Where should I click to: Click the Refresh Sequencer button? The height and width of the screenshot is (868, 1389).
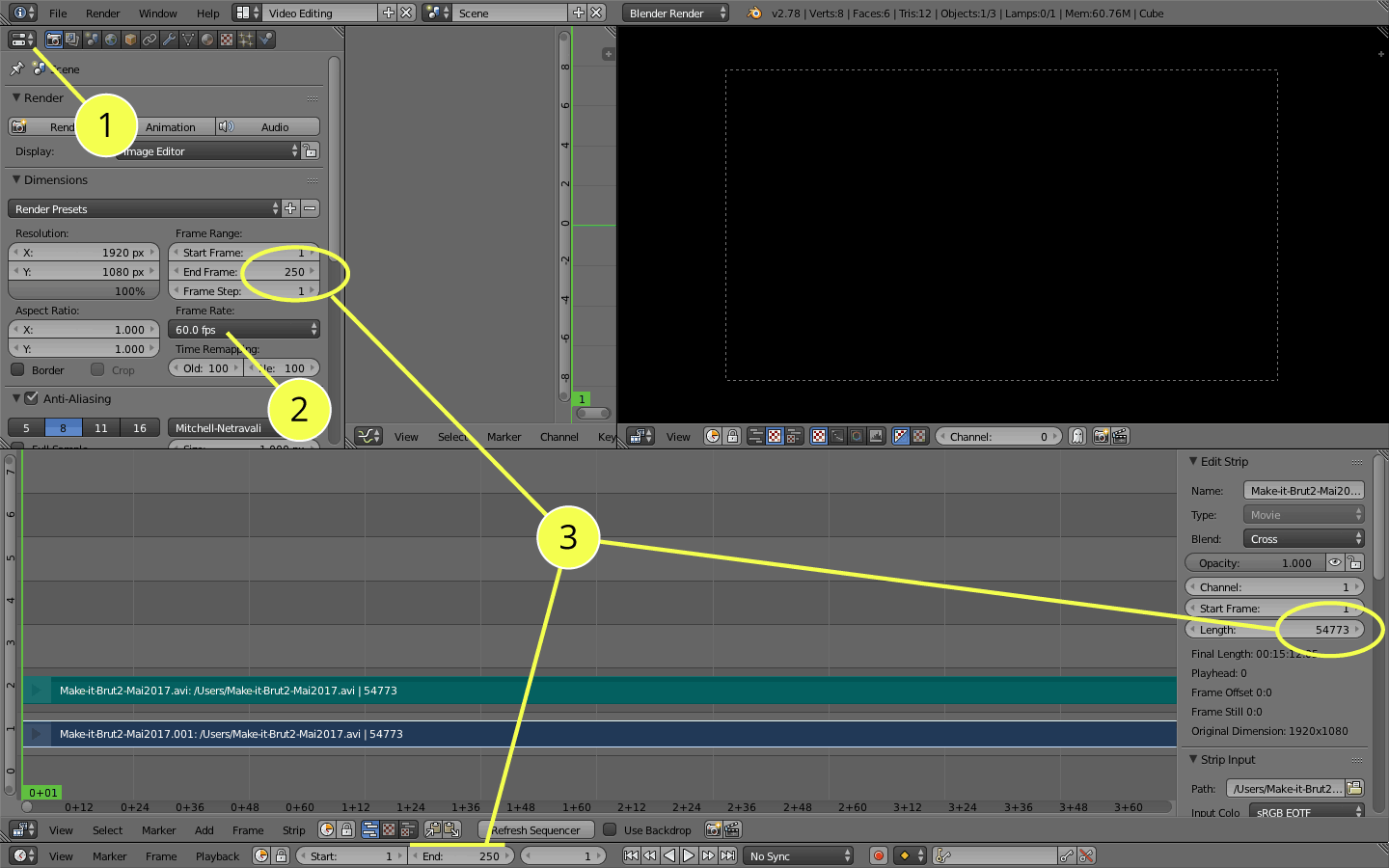coord(535,829)
